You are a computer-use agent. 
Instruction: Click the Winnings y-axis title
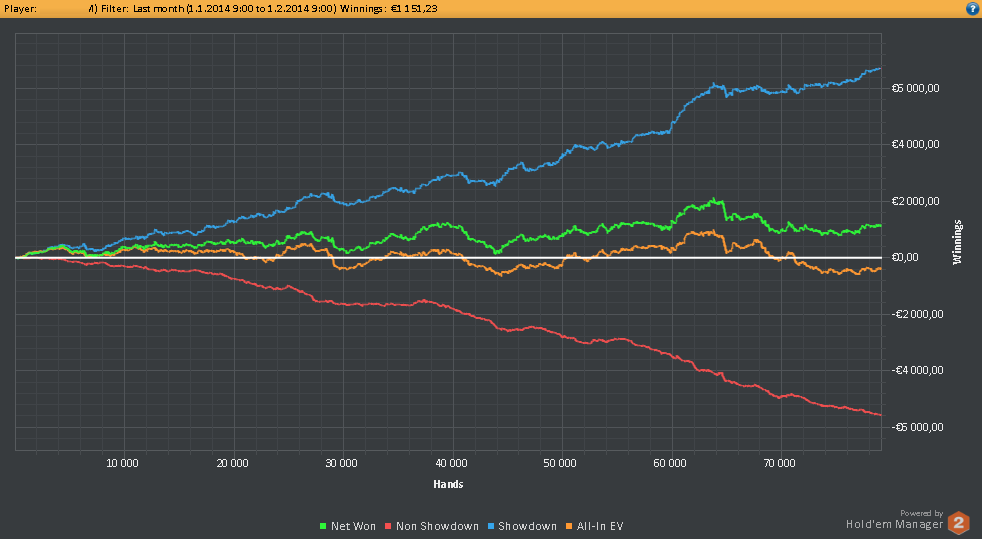pos(957,242)
